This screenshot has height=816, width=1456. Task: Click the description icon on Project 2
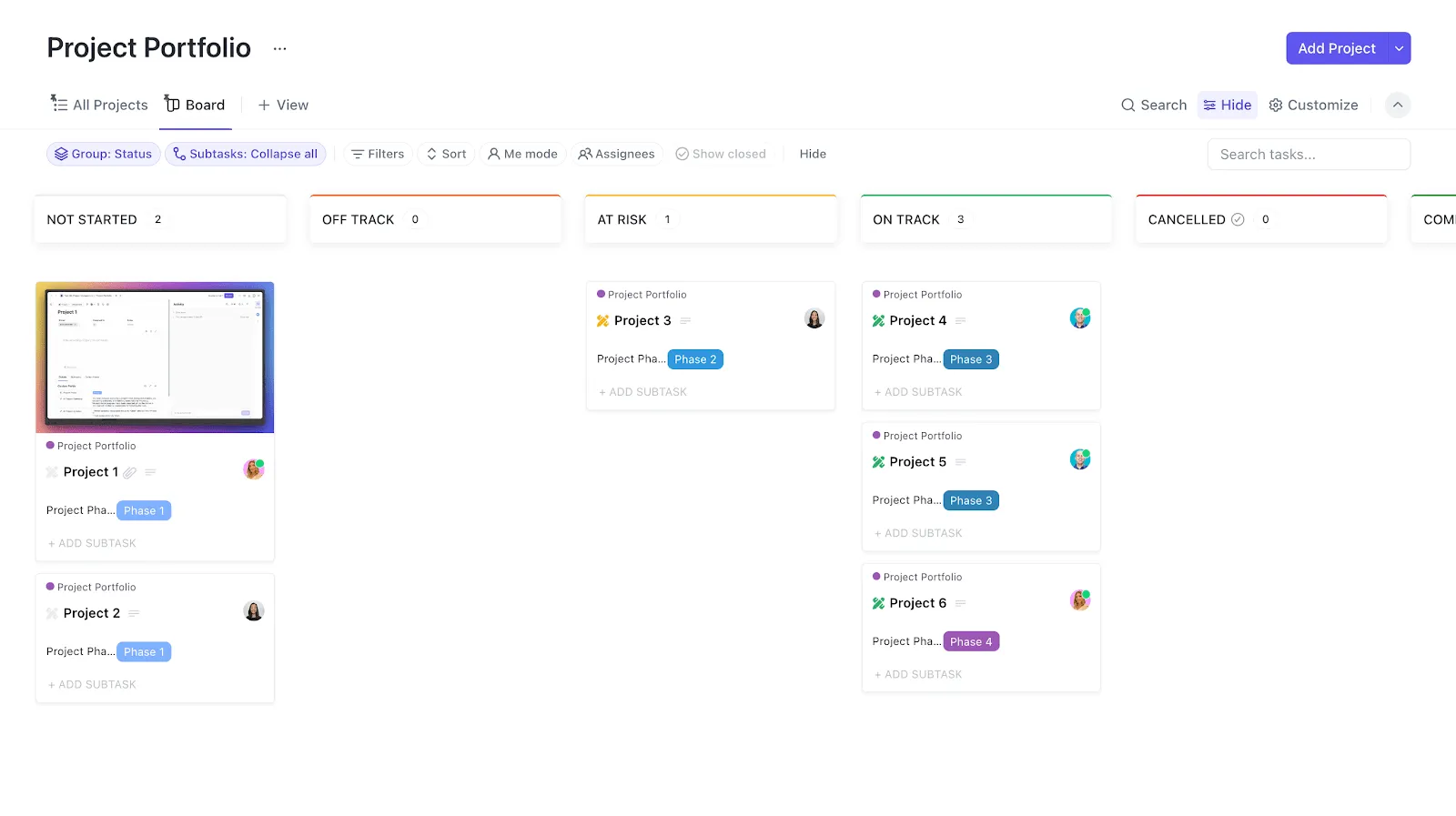point(134,613)
